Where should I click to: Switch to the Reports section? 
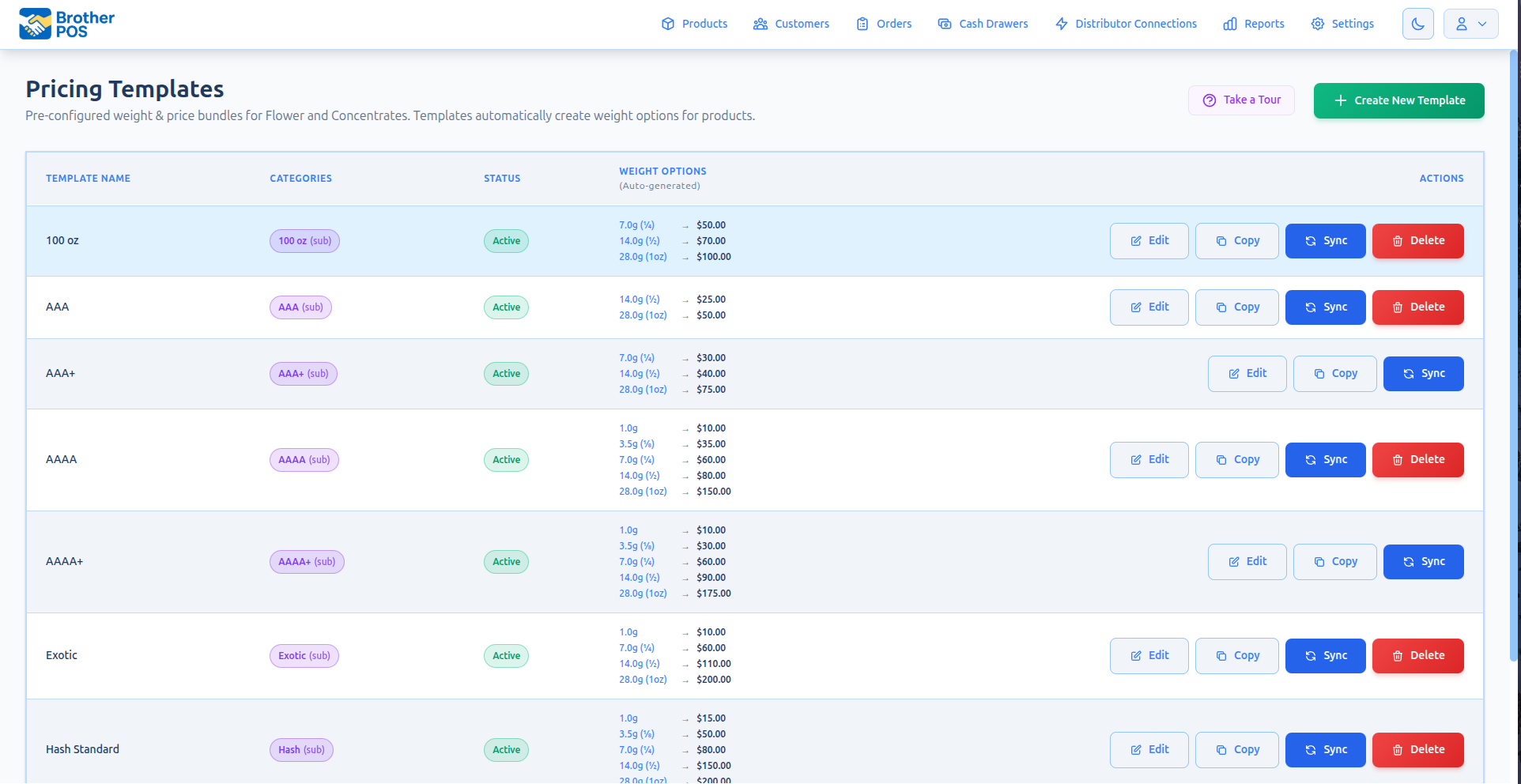coord(1263,24)
